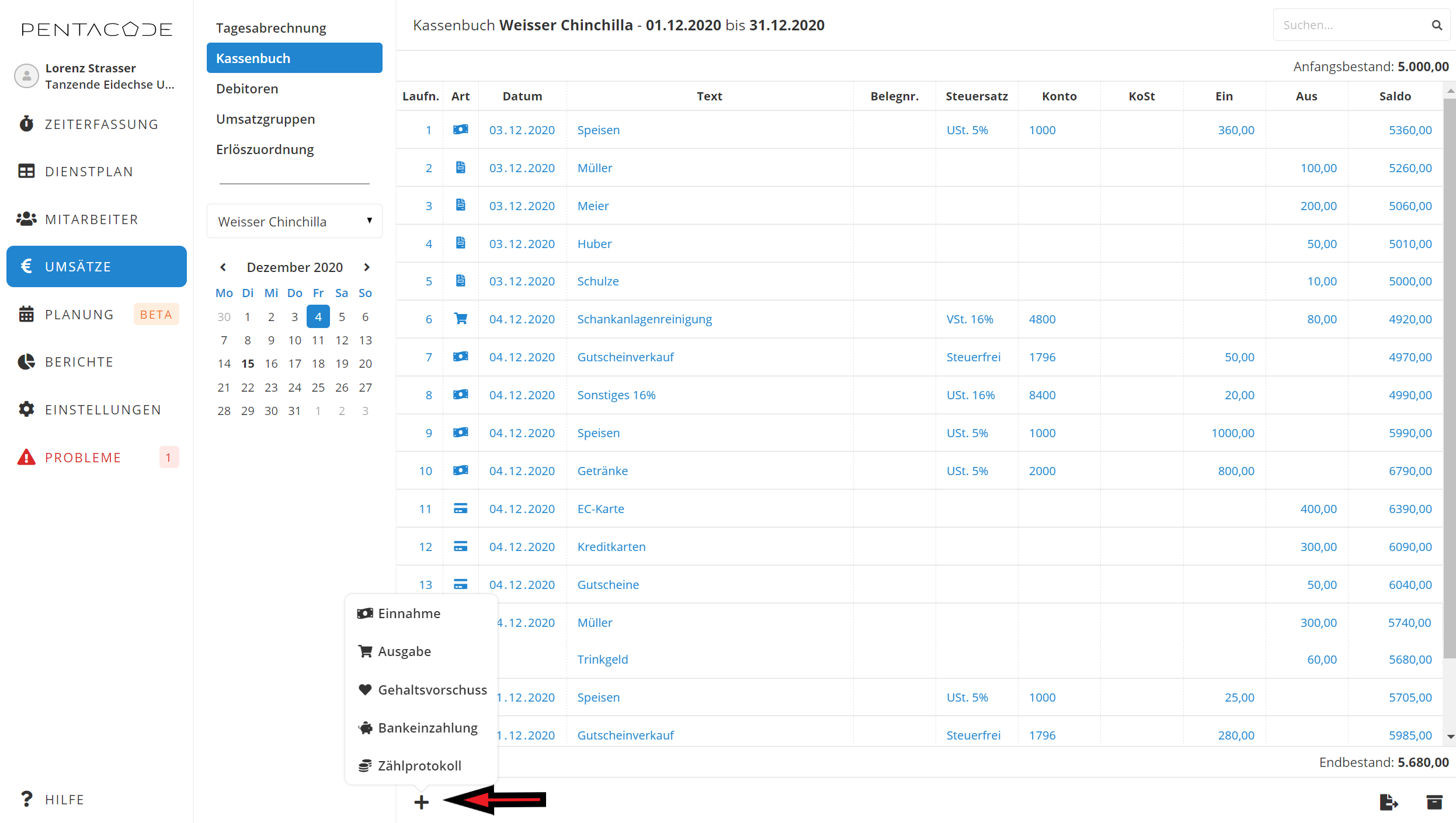Image resolution: width=1456 pixels, height=823 pixels.
Task: Click the search magnifier icon
Action: pos(1437,25)
